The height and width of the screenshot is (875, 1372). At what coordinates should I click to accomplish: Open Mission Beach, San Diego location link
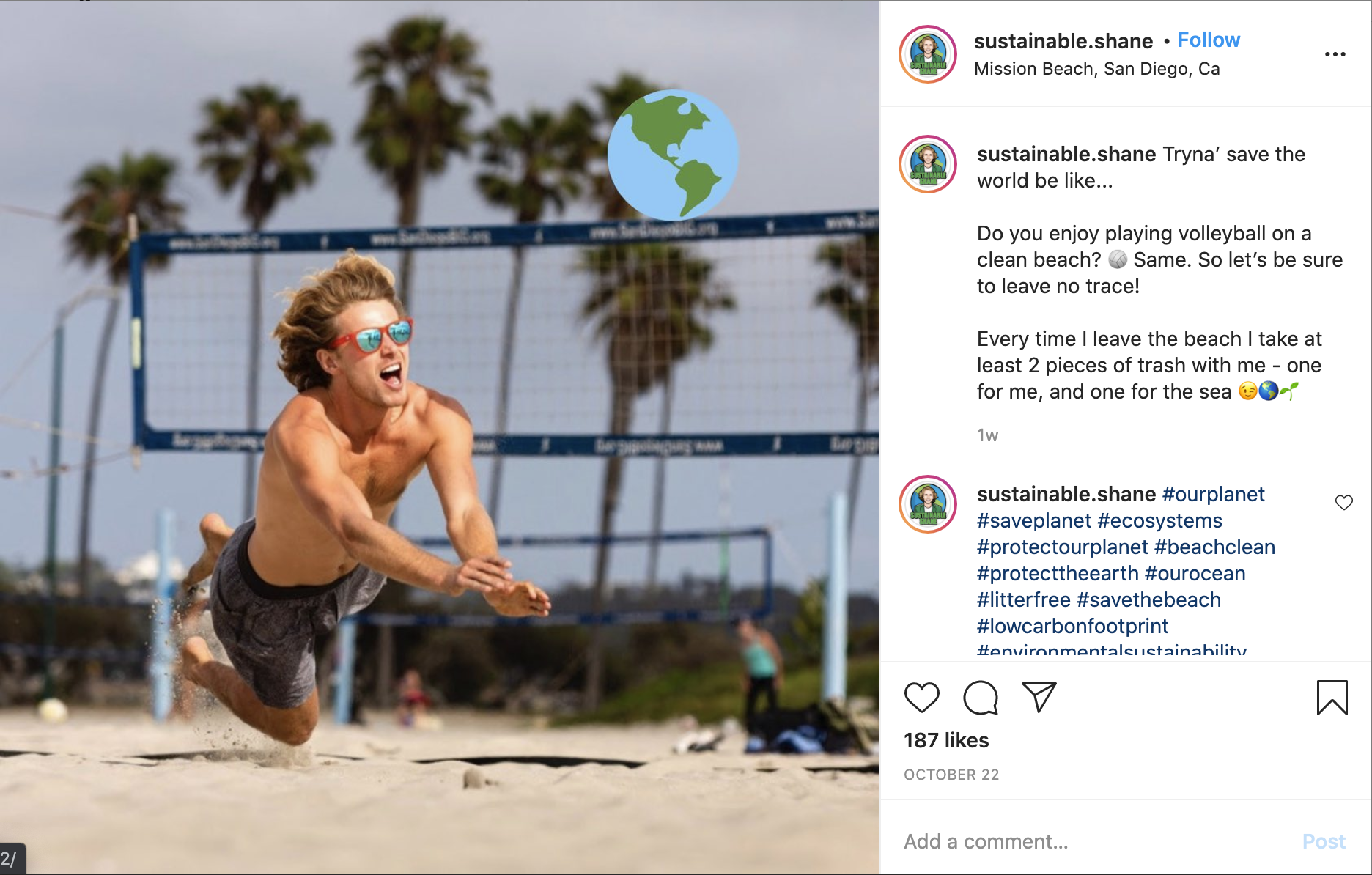click(x=1097, y=69)
